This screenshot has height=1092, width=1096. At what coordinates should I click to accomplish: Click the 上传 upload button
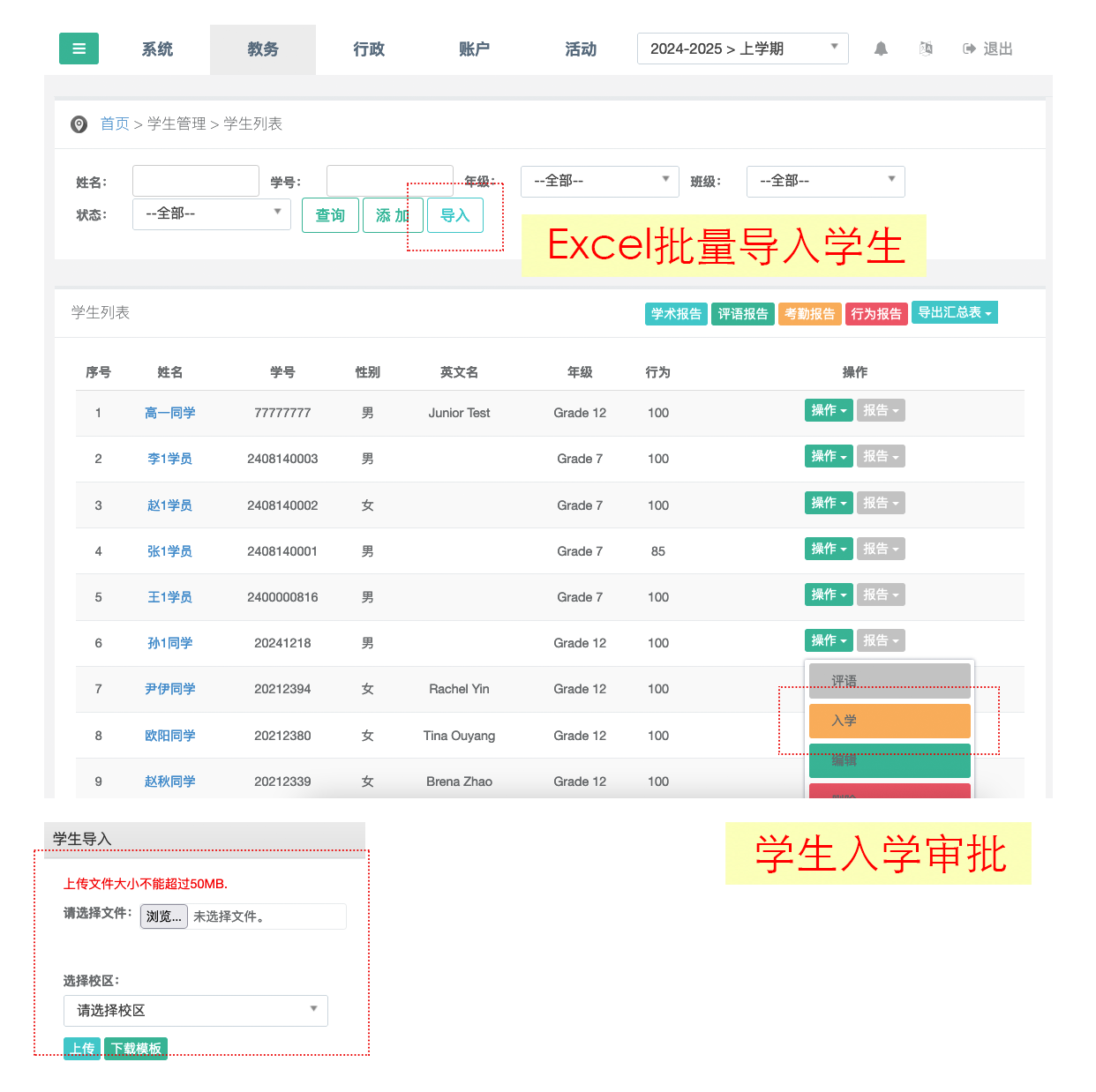[x=82, y=1049]
